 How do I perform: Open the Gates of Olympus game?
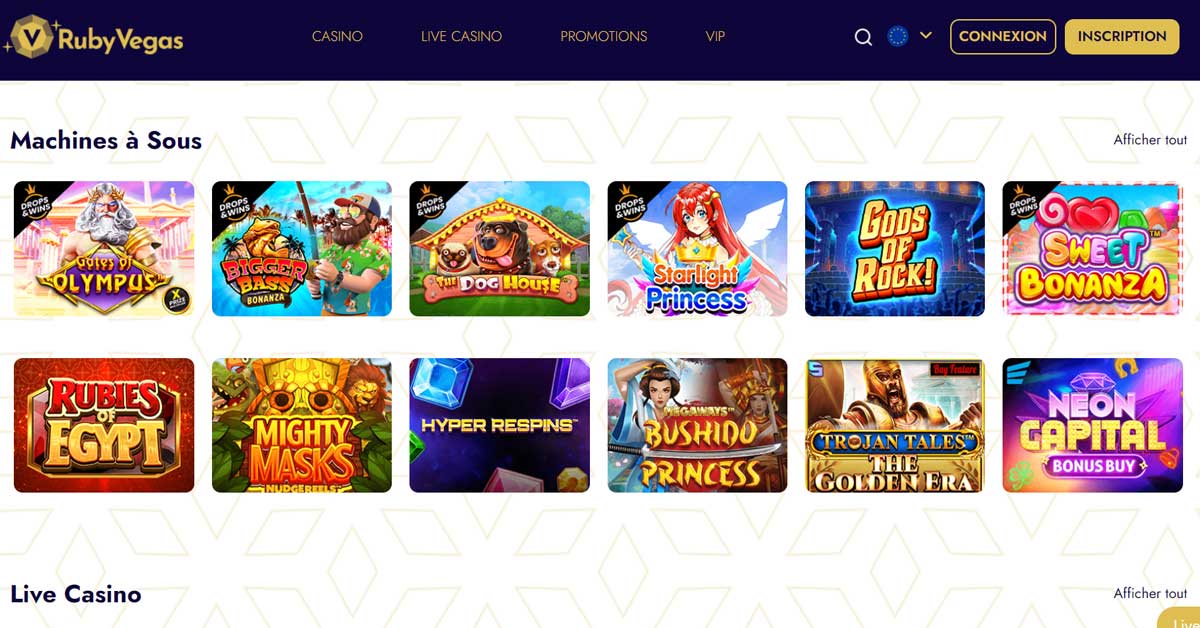(104, 249)
